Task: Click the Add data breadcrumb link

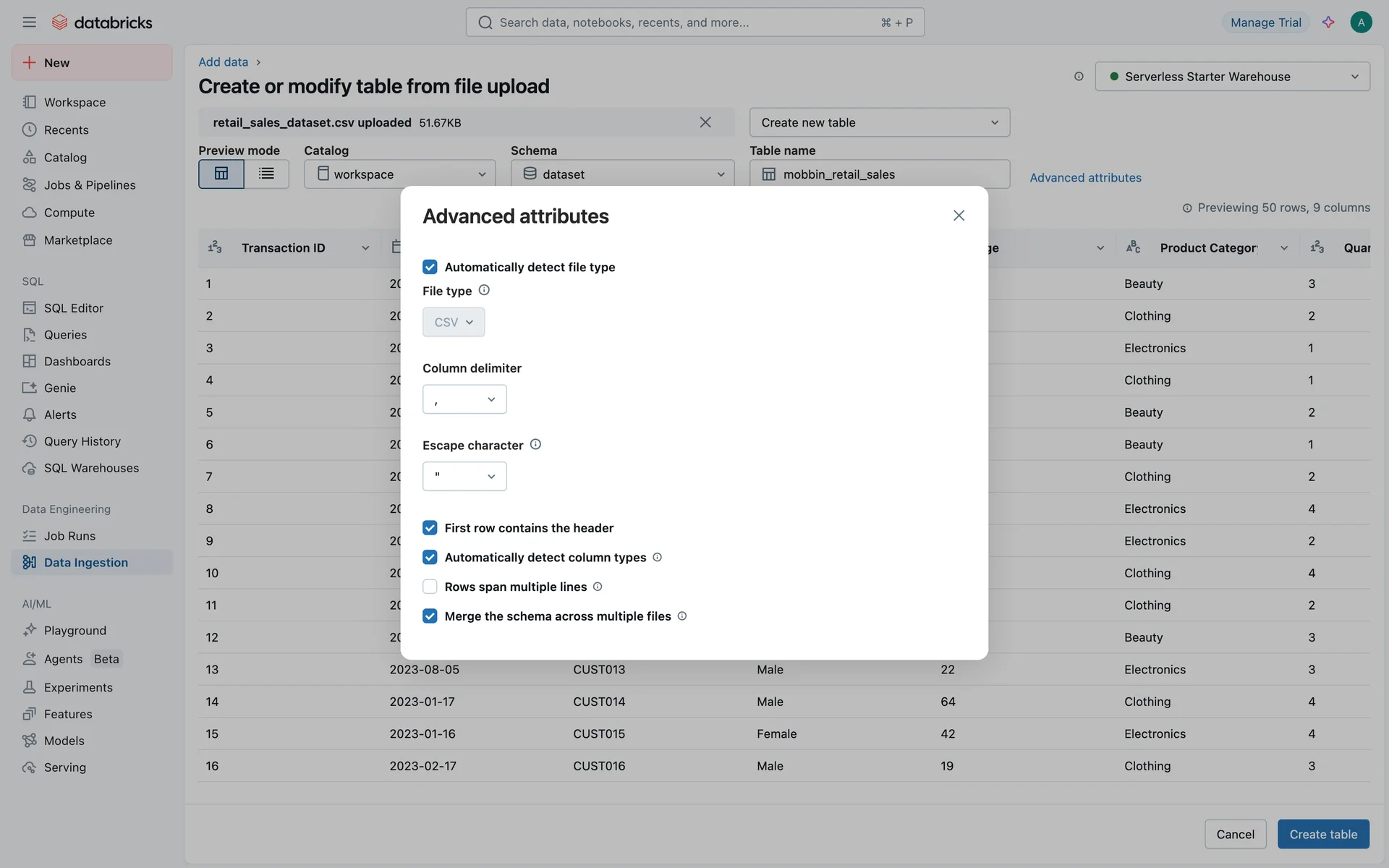Action: click(223, 62)
